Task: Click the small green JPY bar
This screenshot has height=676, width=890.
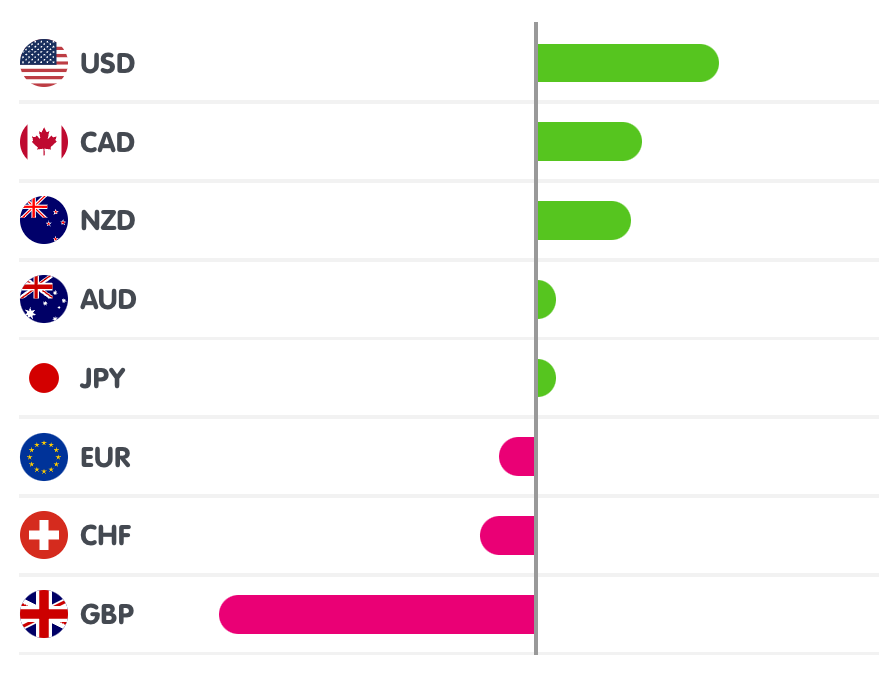Action: 545,378
